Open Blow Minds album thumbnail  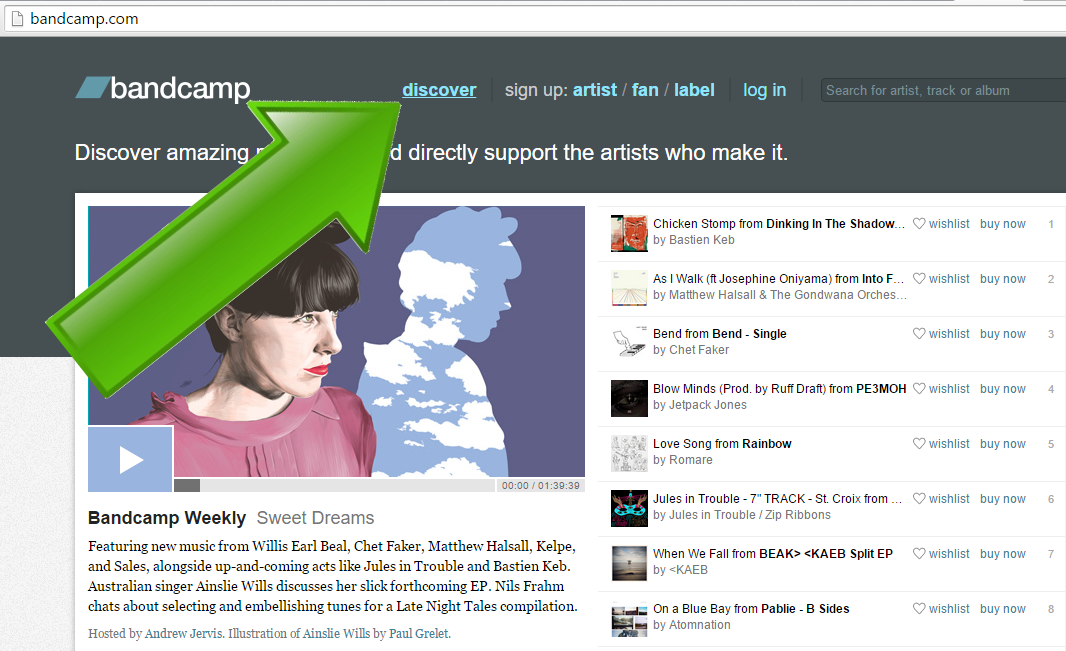[629, 398]
